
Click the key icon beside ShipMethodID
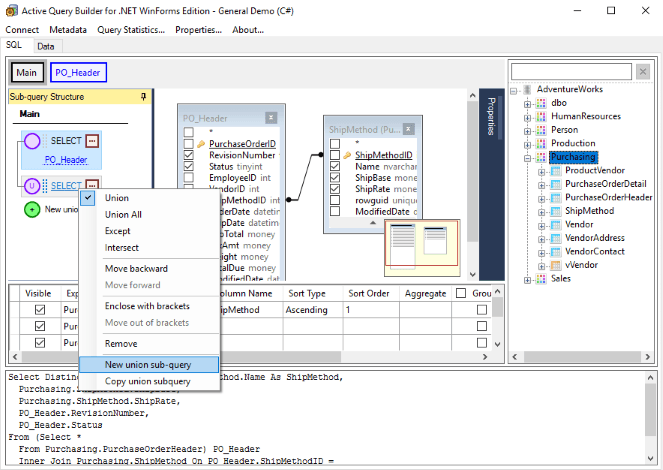(347, 155)
